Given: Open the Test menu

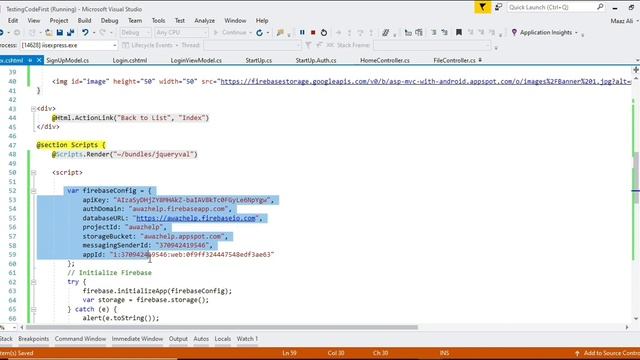Looking at the screenshot, I should point(180,20).
